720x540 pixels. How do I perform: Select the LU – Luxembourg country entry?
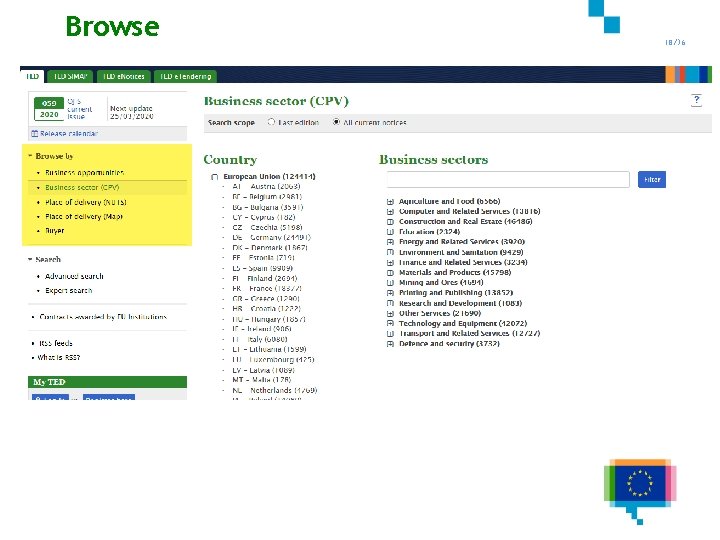click(273, 360)
